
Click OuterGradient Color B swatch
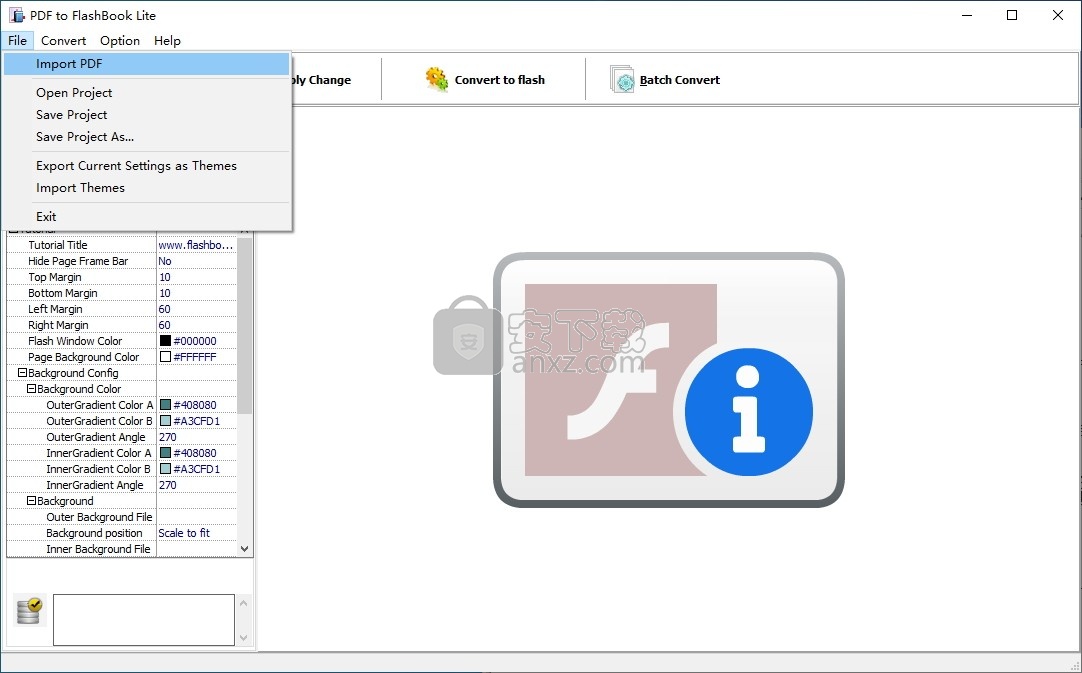point(166,420)
